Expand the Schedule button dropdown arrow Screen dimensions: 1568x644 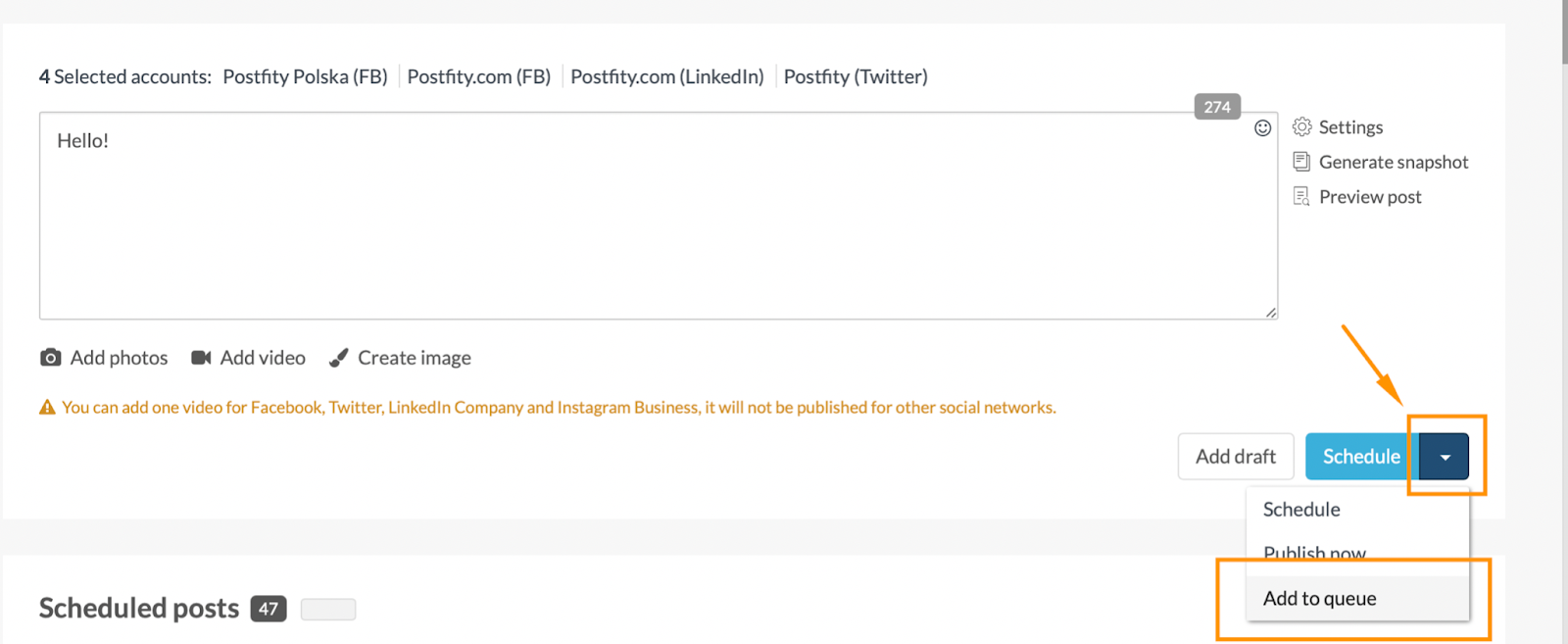1445,457
